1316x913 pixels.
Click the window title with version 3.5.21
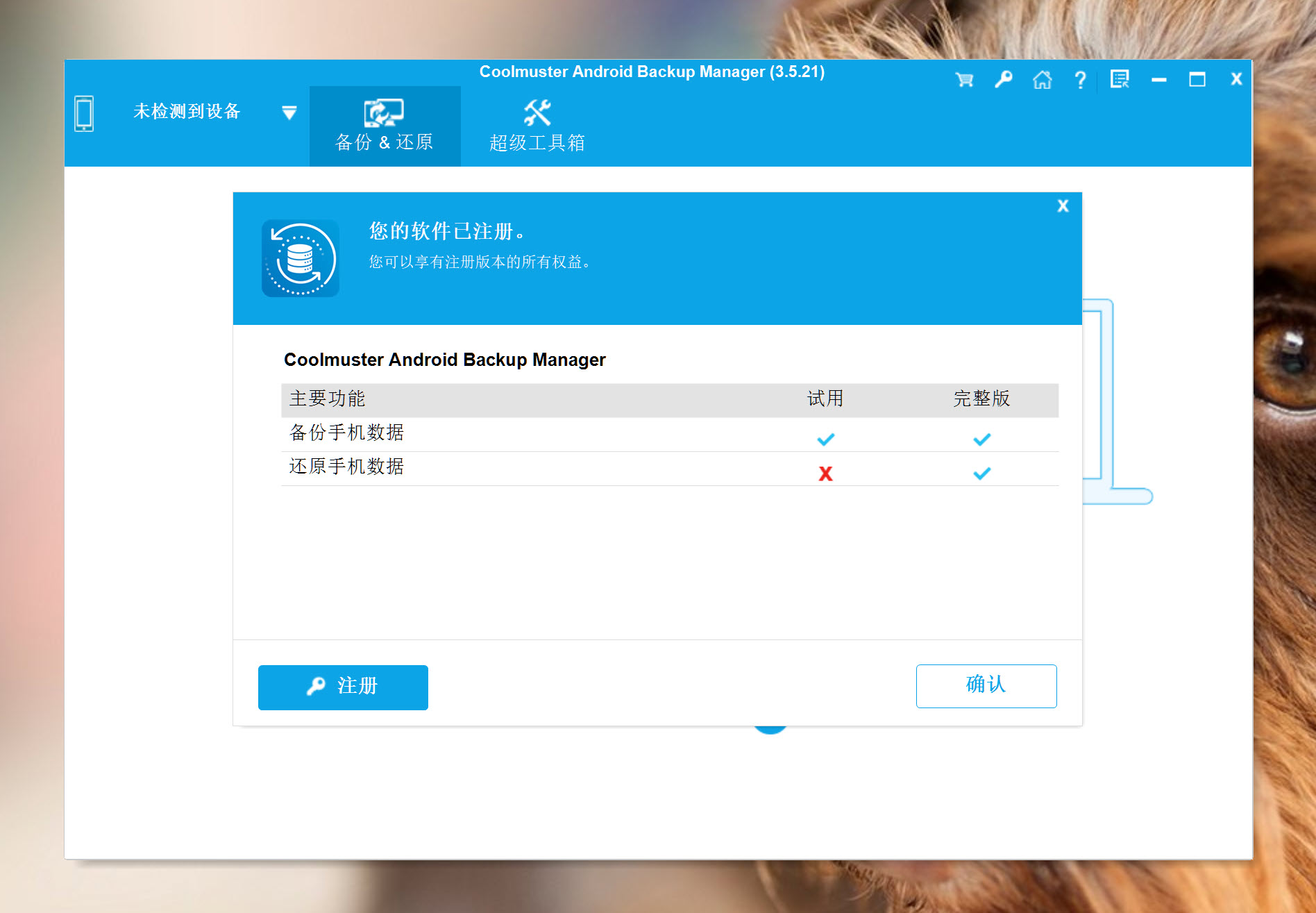652,72
